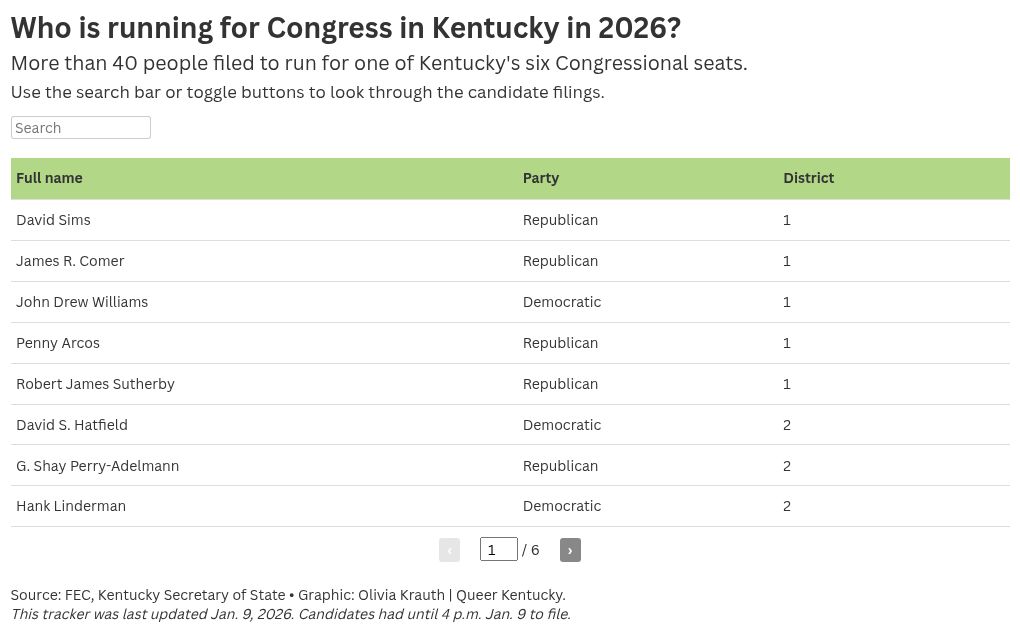Select the David Sims row

510,220
